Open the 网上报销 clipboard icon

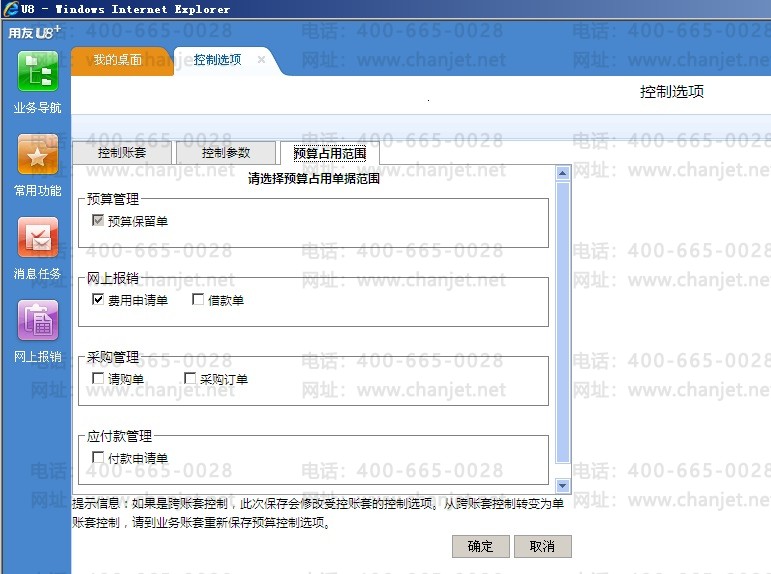click(x=38, y=321)
